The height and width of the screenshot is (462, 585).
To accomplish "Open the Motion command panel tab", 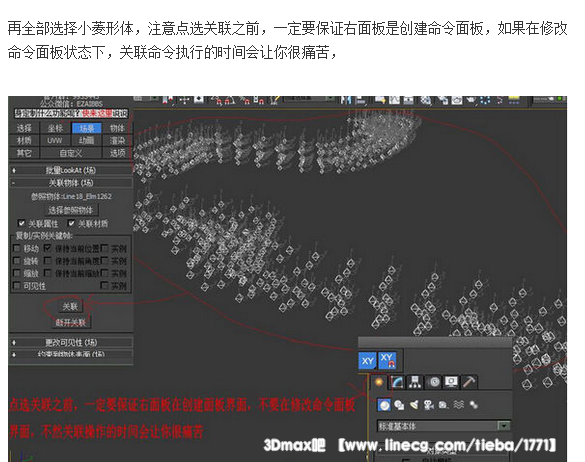I will pos(434,382).
